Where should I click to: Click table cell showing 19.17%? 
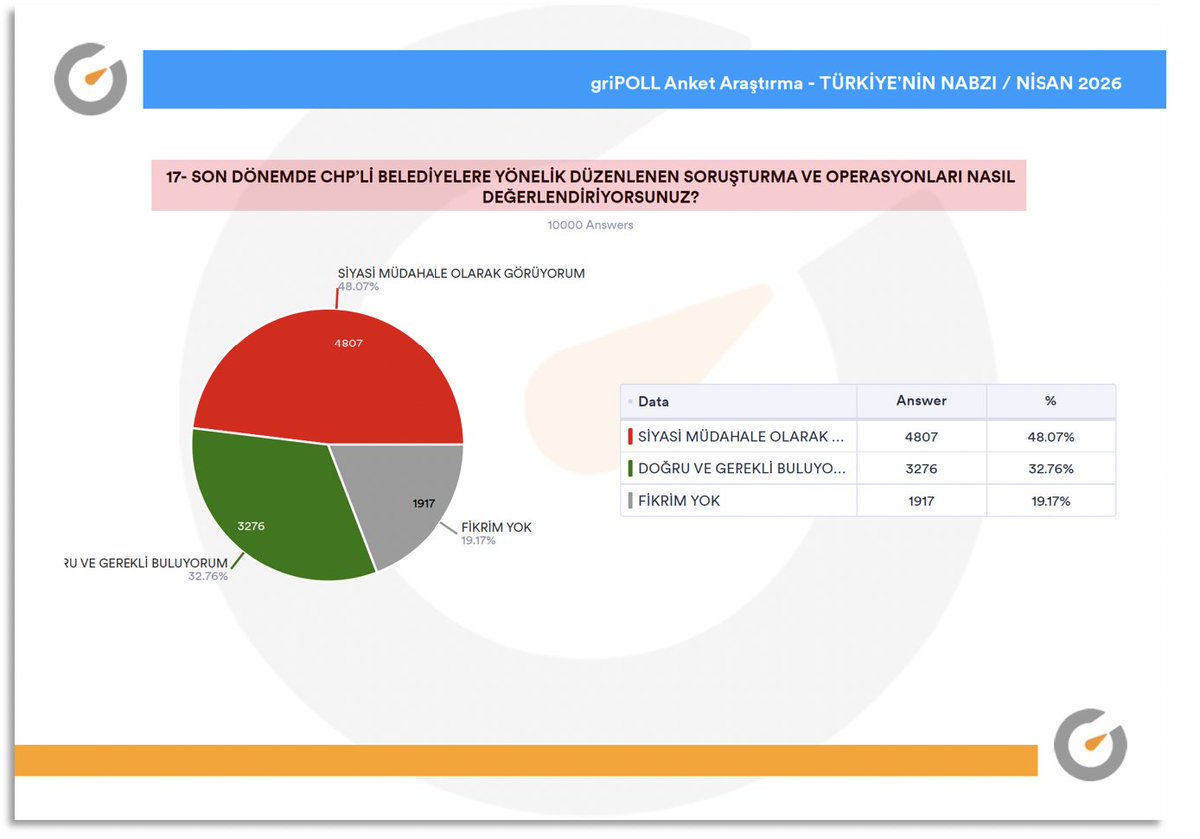(1050, 500)
